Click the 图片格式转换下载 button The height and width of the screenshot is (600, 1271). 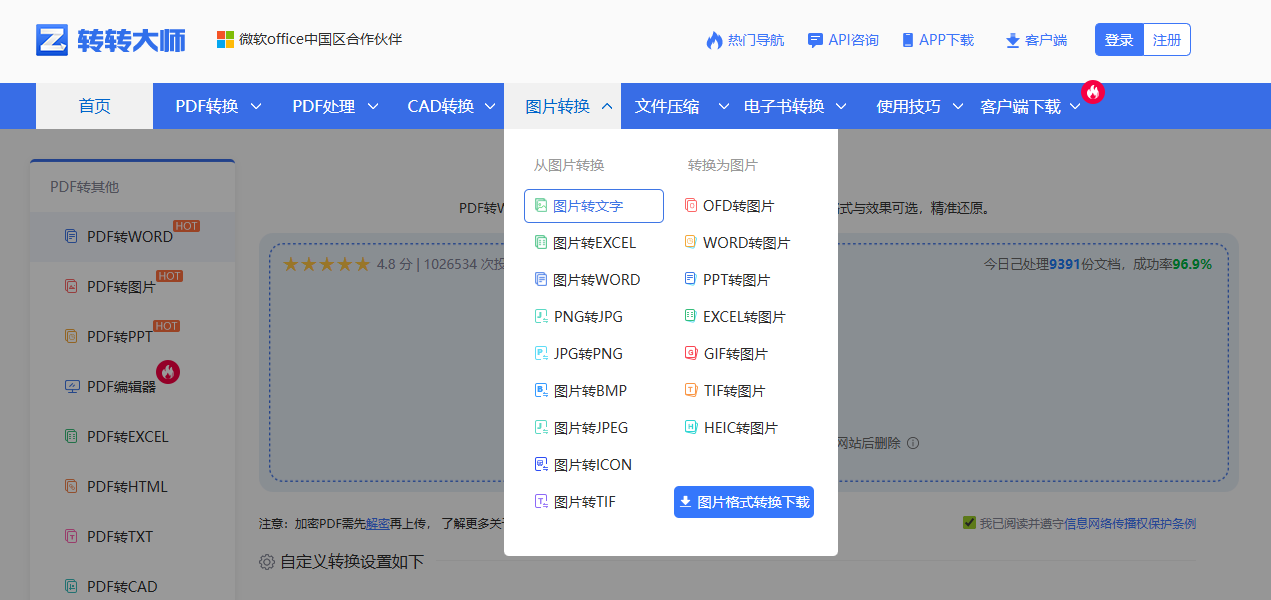coord(744,502)
